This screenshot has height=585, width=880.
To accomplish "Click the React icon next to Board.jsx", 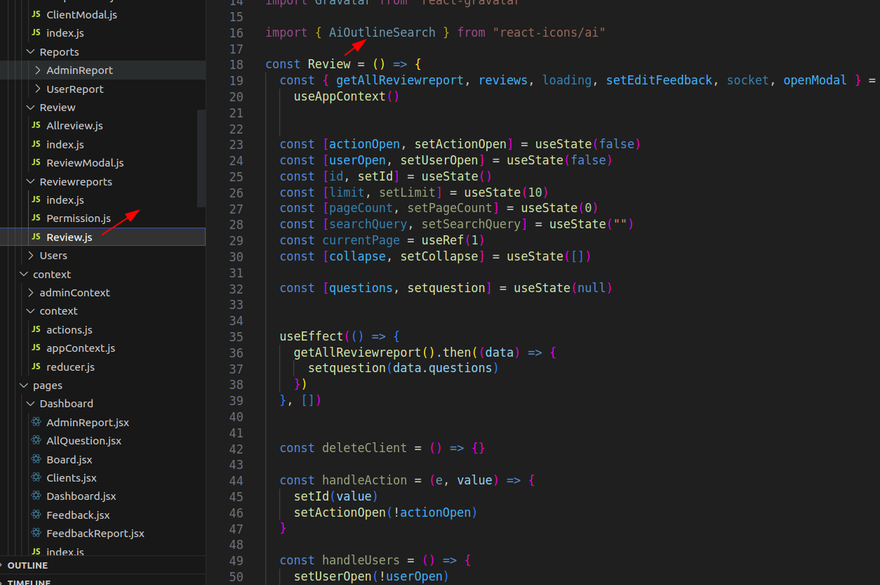I will pyautogui.click(x=36, y=460).
